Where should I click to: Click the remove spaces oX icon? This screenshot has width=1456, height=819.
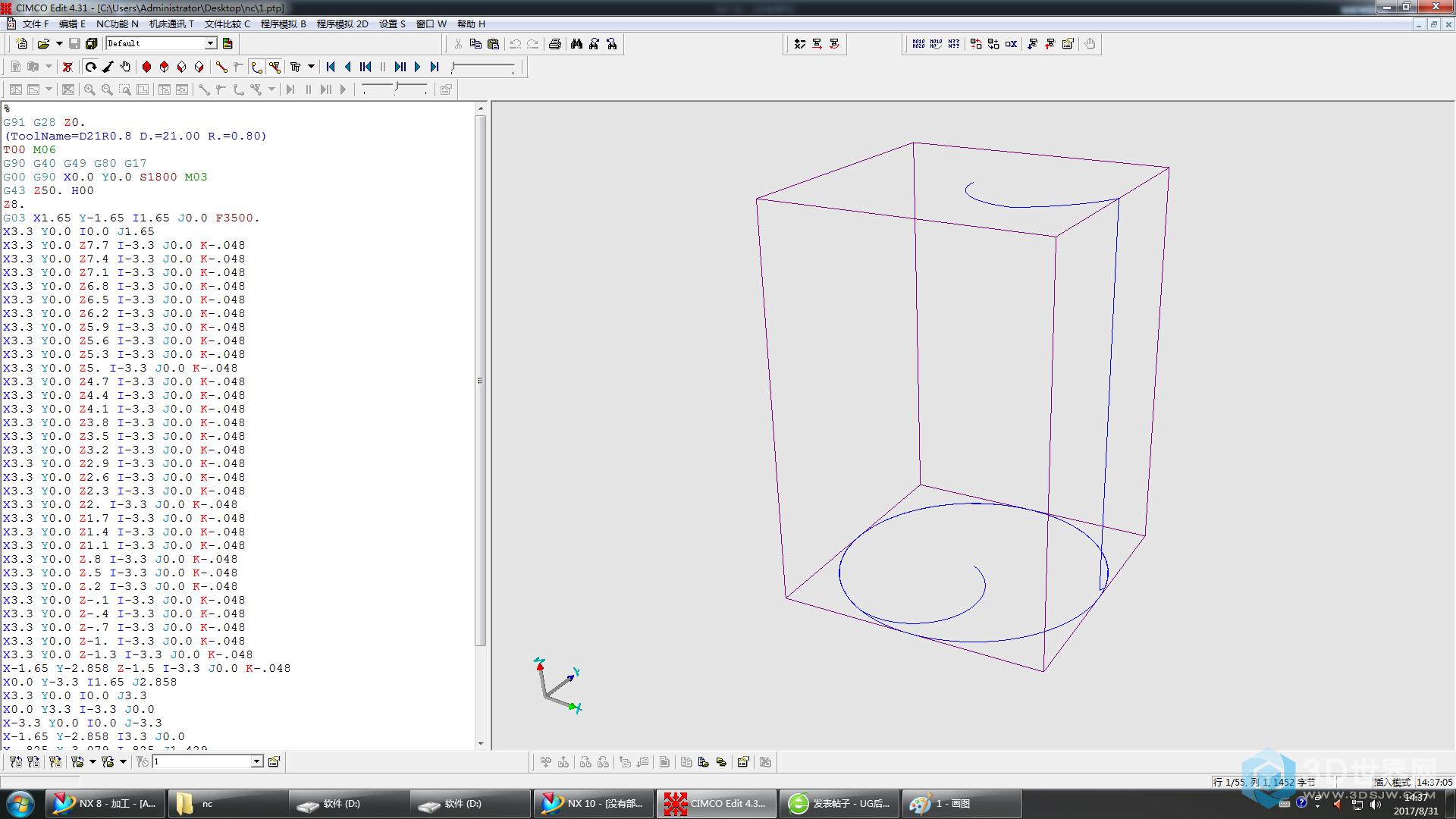point(1011,44)
